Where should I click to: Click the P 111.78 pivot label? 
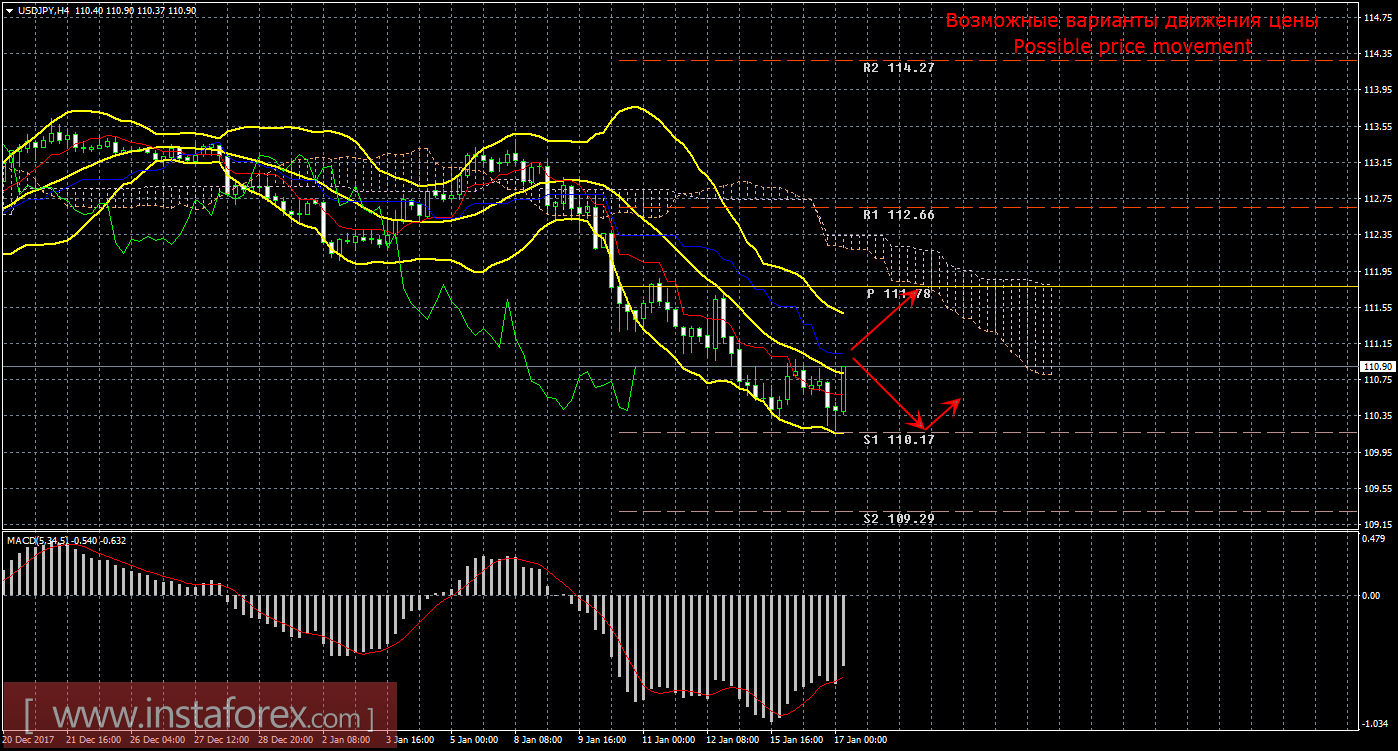click(899, 293)
